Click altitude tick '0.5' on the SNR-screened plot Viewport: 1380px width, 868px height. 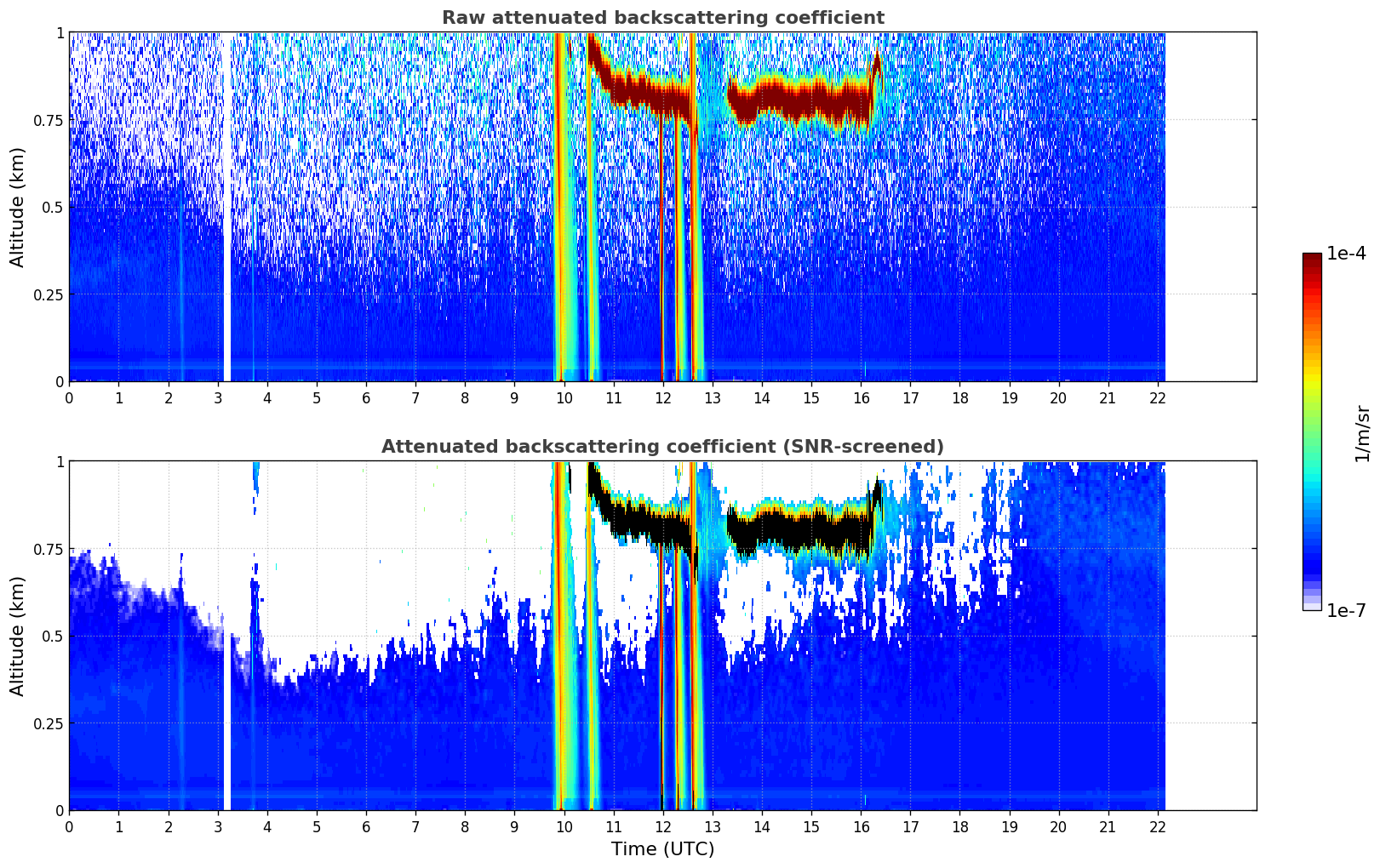point(52,636)
